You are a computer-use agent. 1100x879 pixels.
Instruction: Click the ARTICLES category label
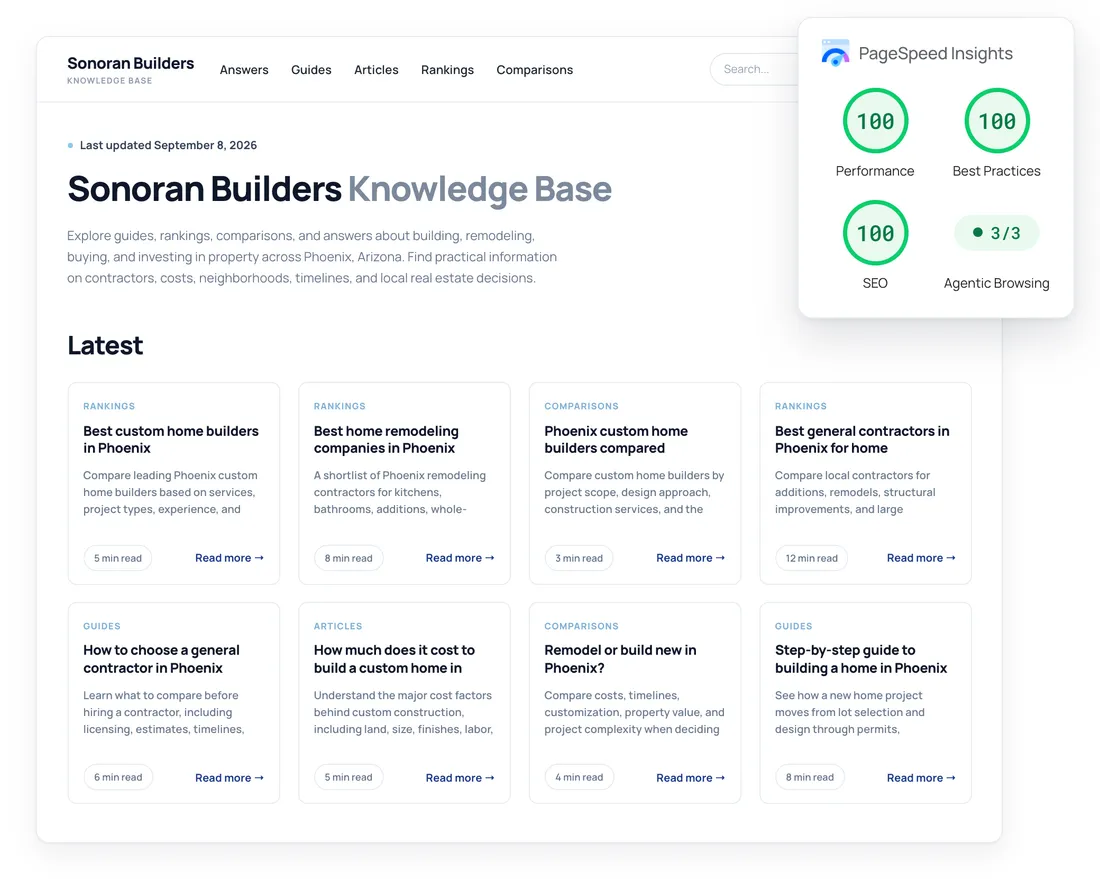click(338, 626)
